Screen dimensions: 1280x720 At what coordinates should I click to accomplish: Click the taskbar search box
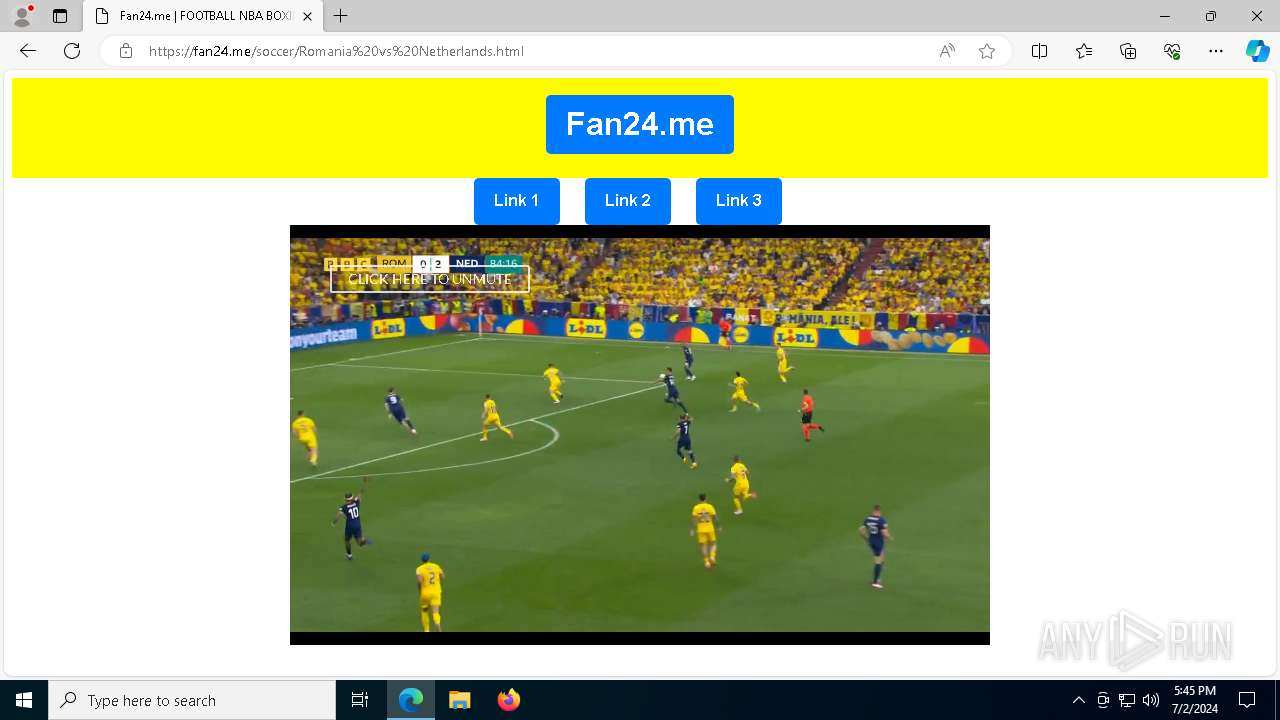(x=192, y=700)
